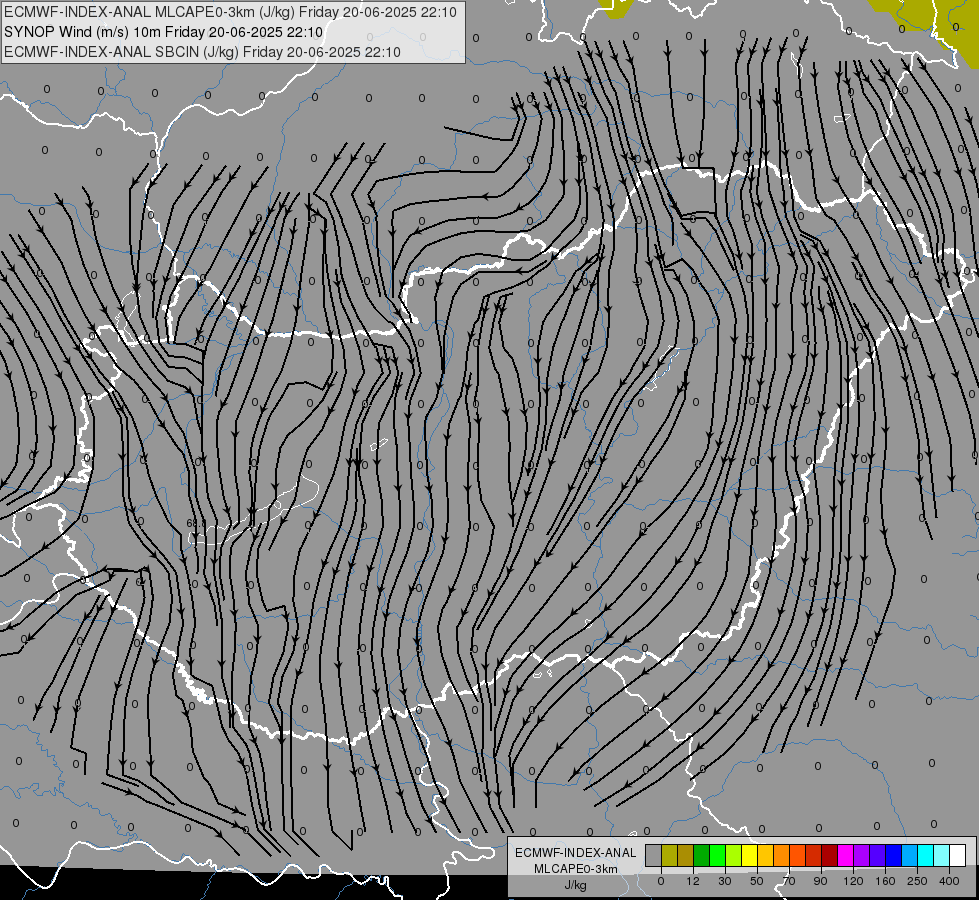This screenshot has width=979, height=900.
Task: Click the SYNOP Wind 10m header line
Action: coord(164,32)
